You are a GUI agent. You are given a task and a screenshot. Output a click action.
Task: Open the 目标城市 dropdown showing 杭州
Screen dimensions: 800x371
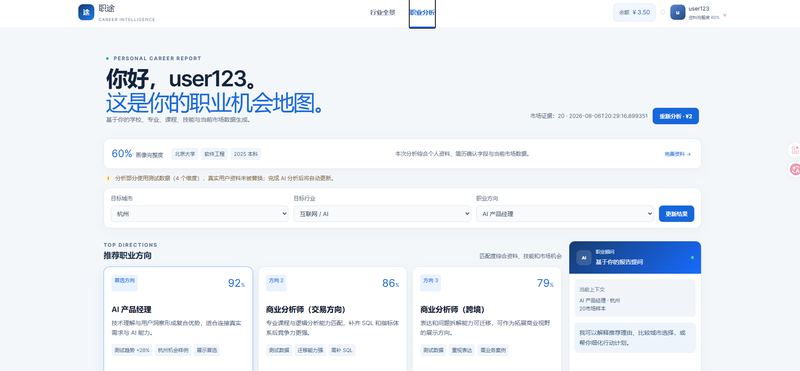coord(199,214)
